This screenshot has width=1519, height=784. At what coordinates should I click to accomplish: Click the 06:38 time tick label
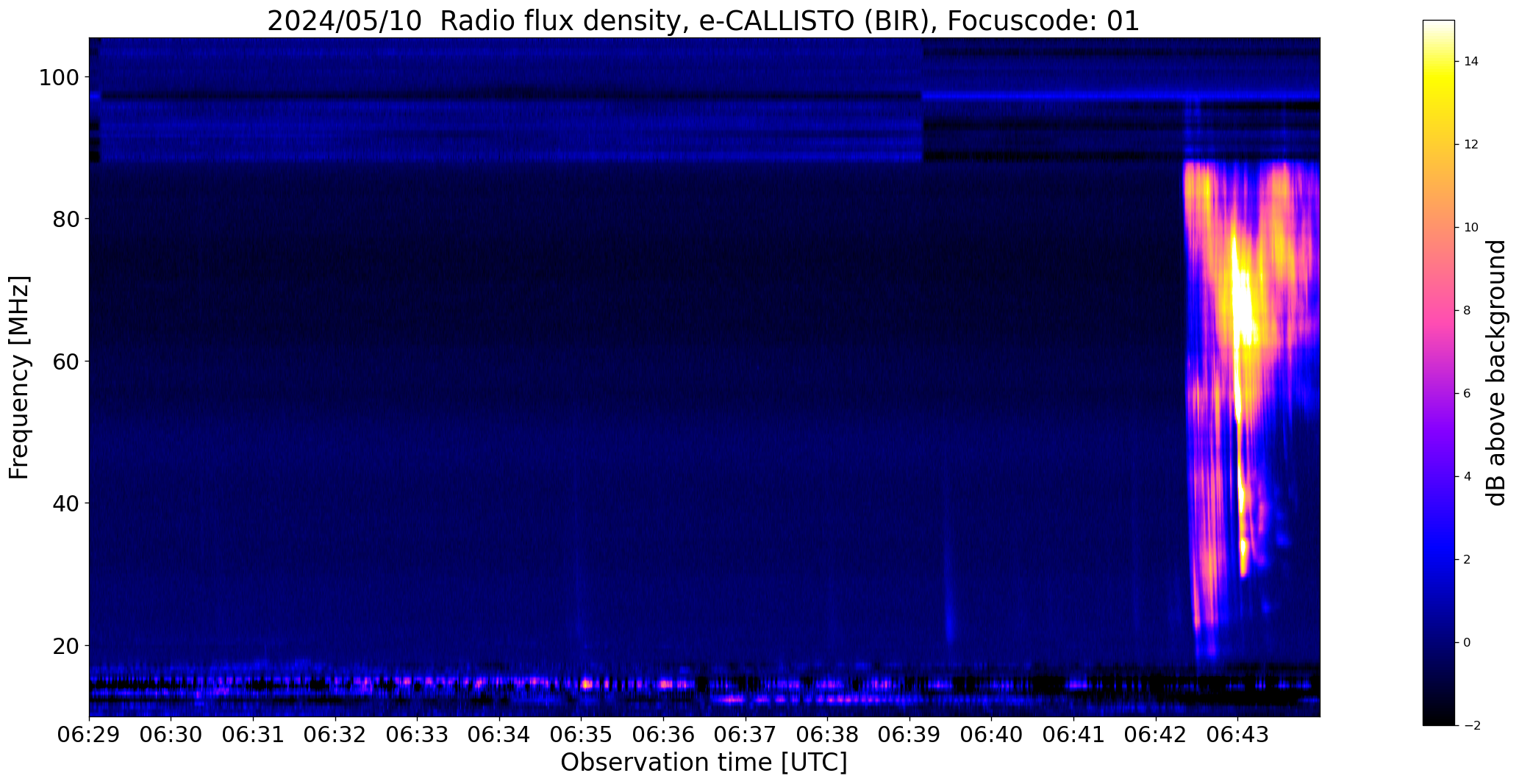pyautogui.click(x=828, y=735)
